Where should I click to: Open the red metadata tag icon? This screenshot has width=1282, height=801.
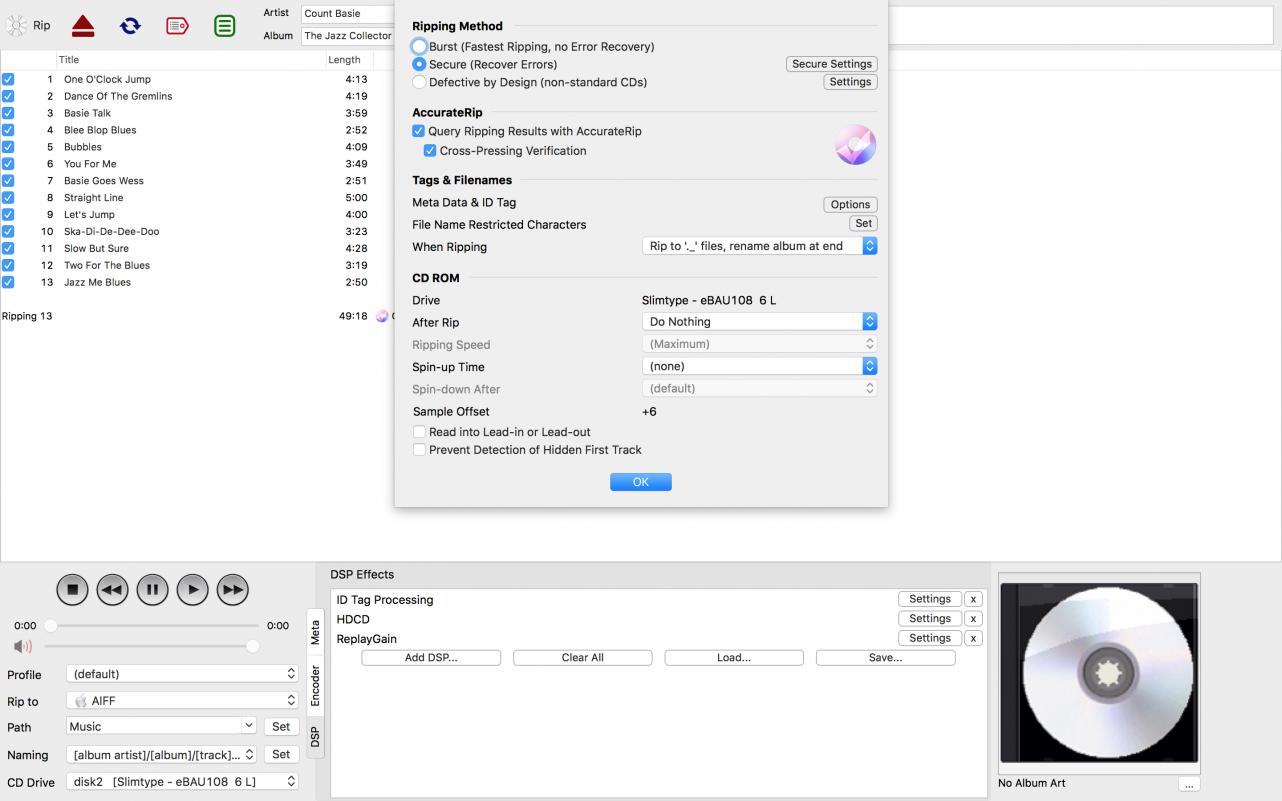177,26
